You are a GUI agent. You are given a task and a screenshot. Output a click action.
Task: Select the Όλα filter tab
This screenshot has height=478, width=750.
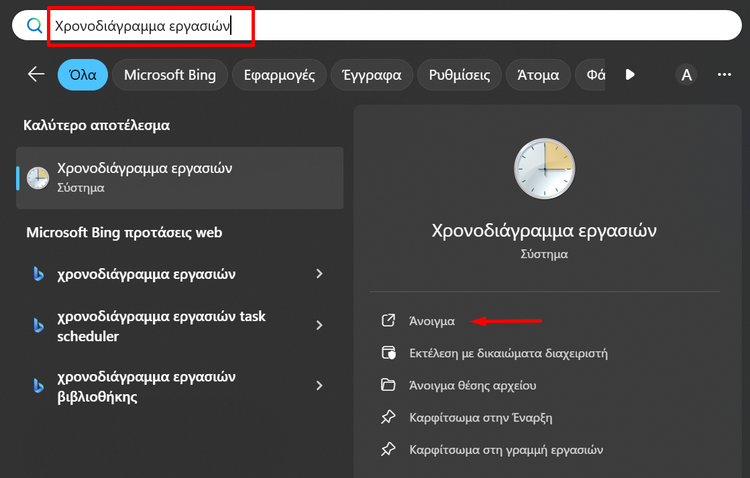(x=83, y=75)
